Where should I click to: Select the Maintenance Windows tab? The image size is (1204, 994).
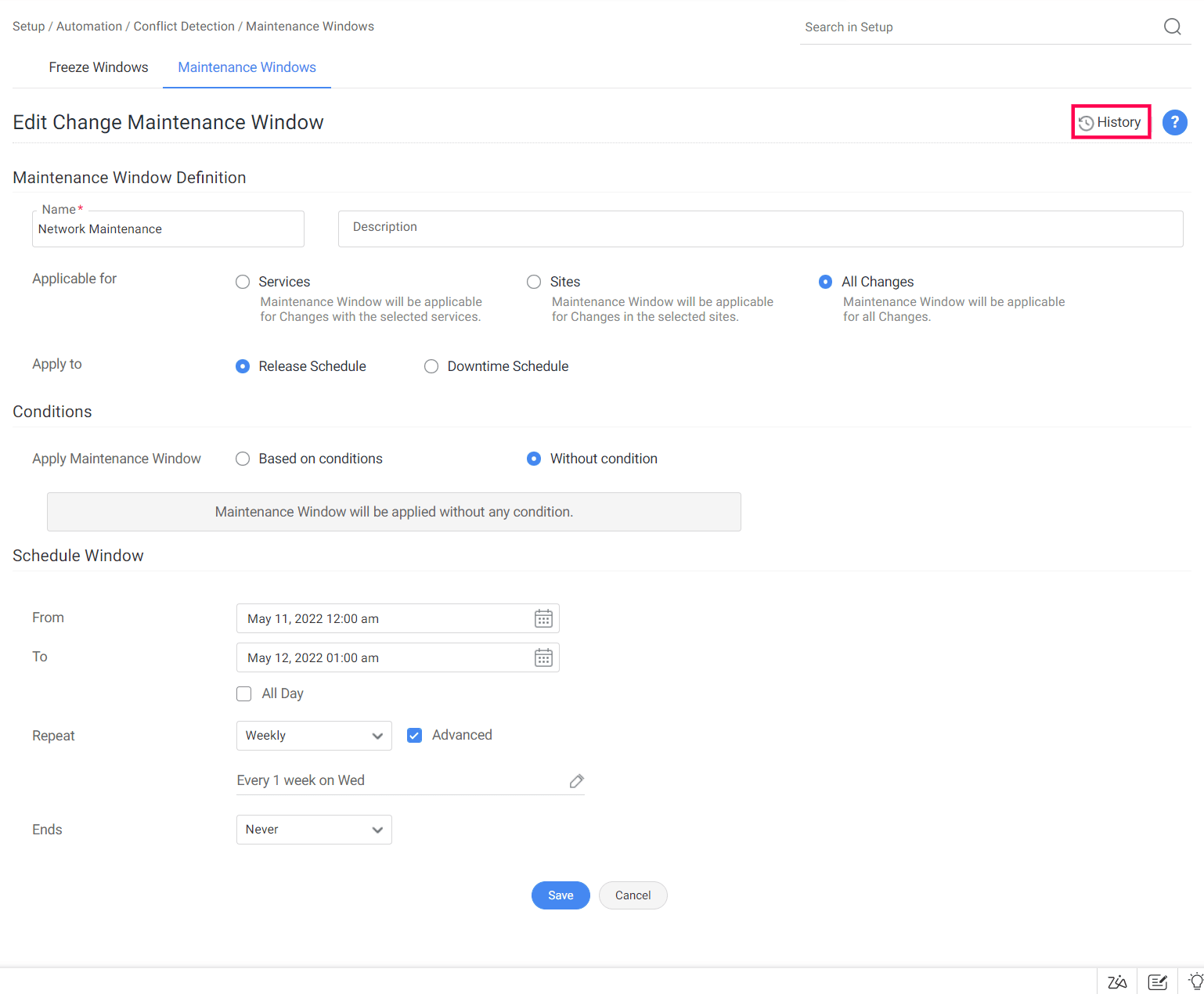click(247, 67)
